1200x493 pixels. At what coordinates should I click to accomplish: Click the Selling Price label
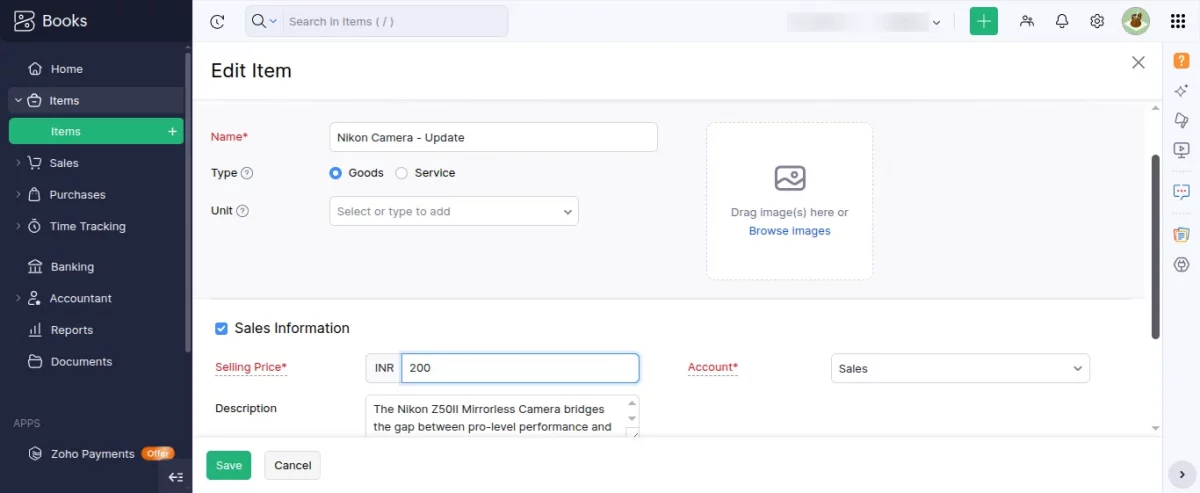click(x=251, y=367)
